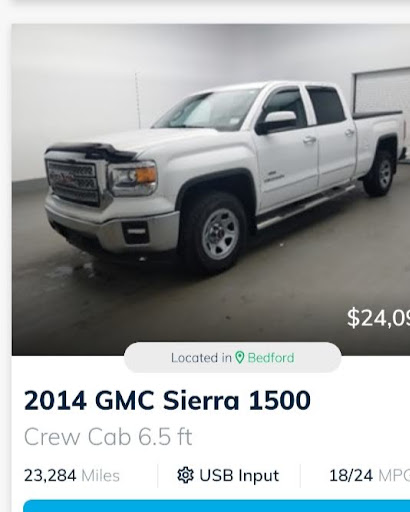This screenshot has height=512, width=410.
Task: Click the Crew Cab 6.5 ft subtitle
Action: tap(108, 436)
